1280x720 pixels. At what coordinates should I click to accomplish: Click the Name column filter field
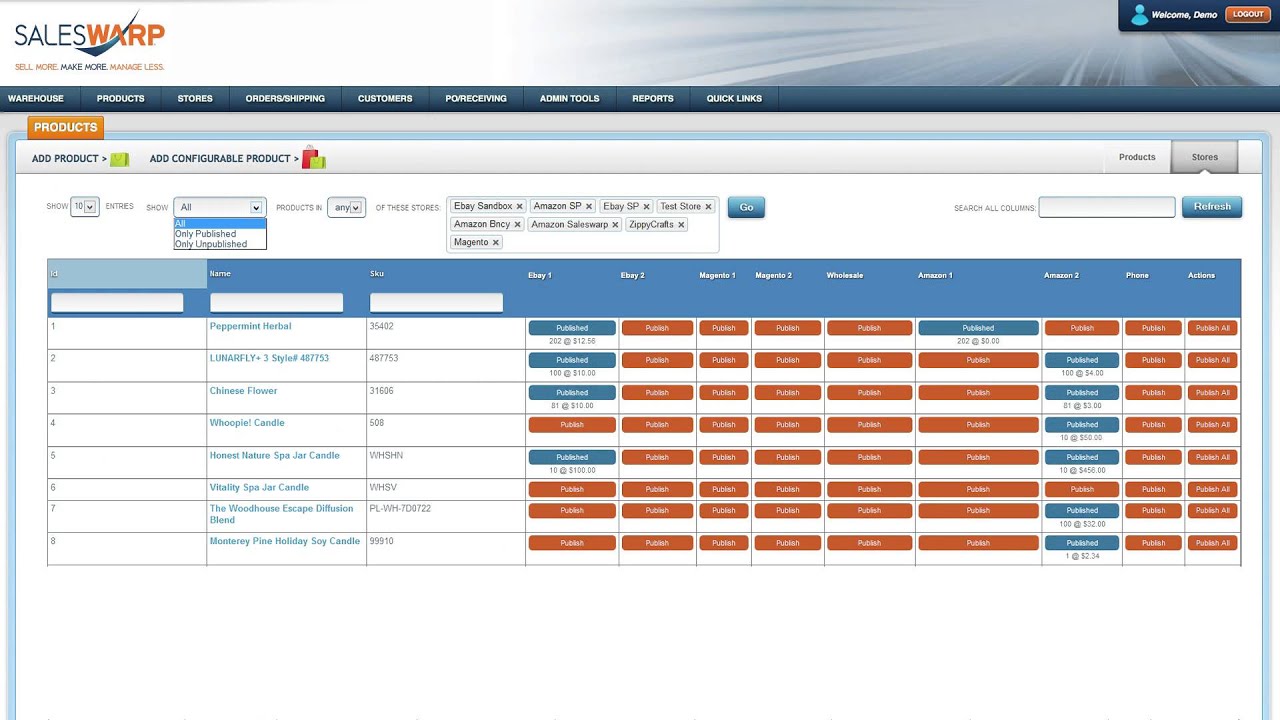pos(276,302)
